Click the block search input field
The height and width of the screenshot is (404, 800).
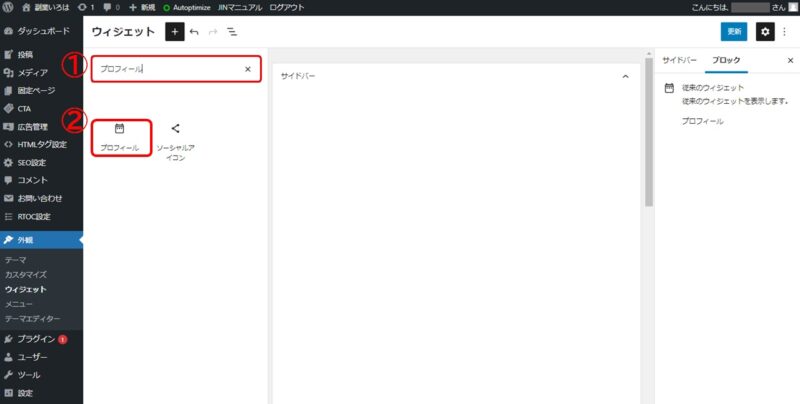tap(176, 69)
